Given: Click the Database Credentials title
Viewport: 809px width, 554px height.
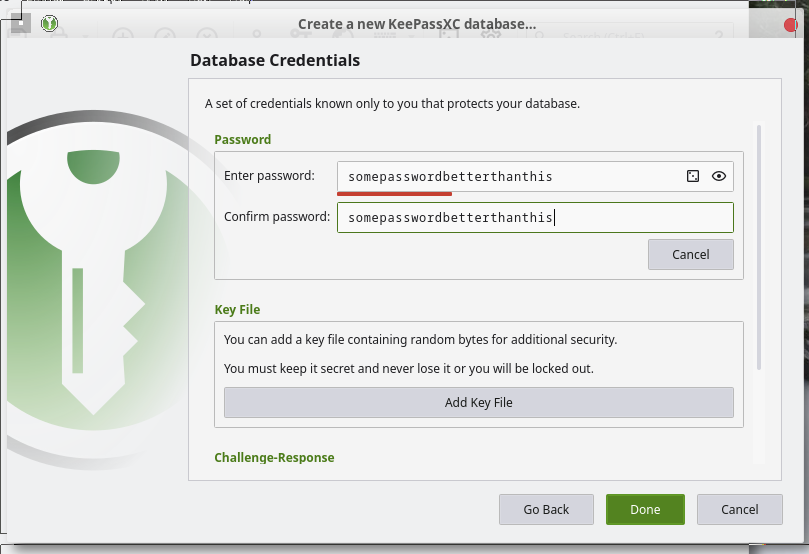Looking at the screenshot, I should [275, 60].
